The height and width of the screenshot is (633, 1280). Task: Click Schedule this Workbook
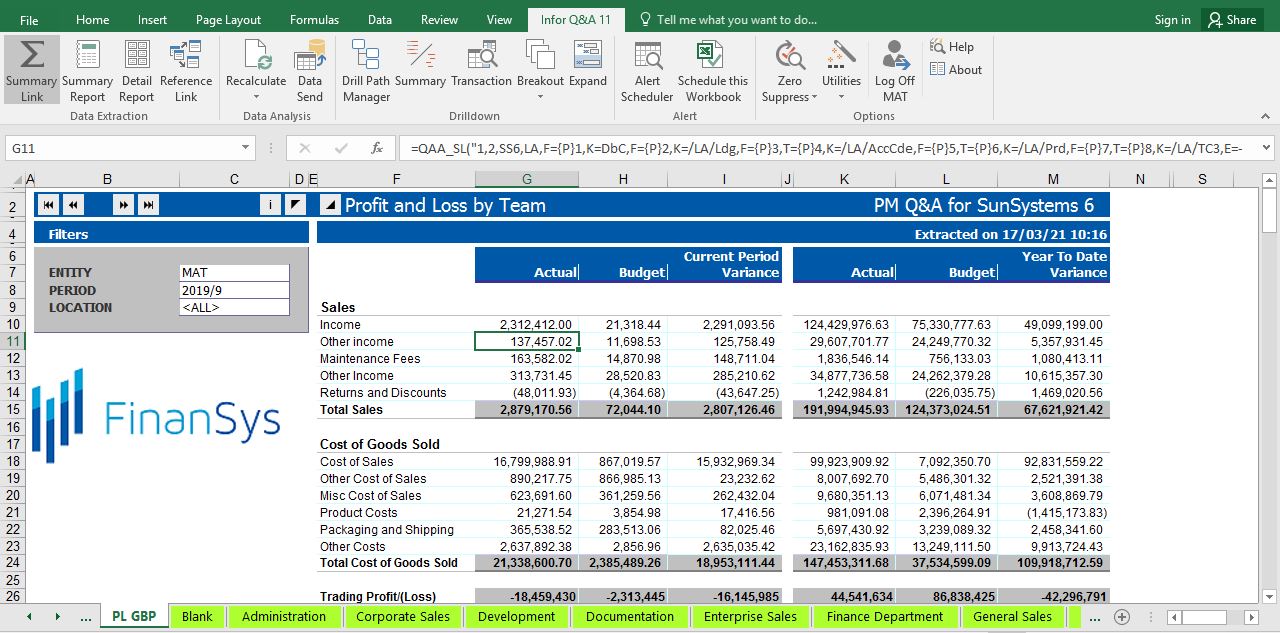click(713, 71)
